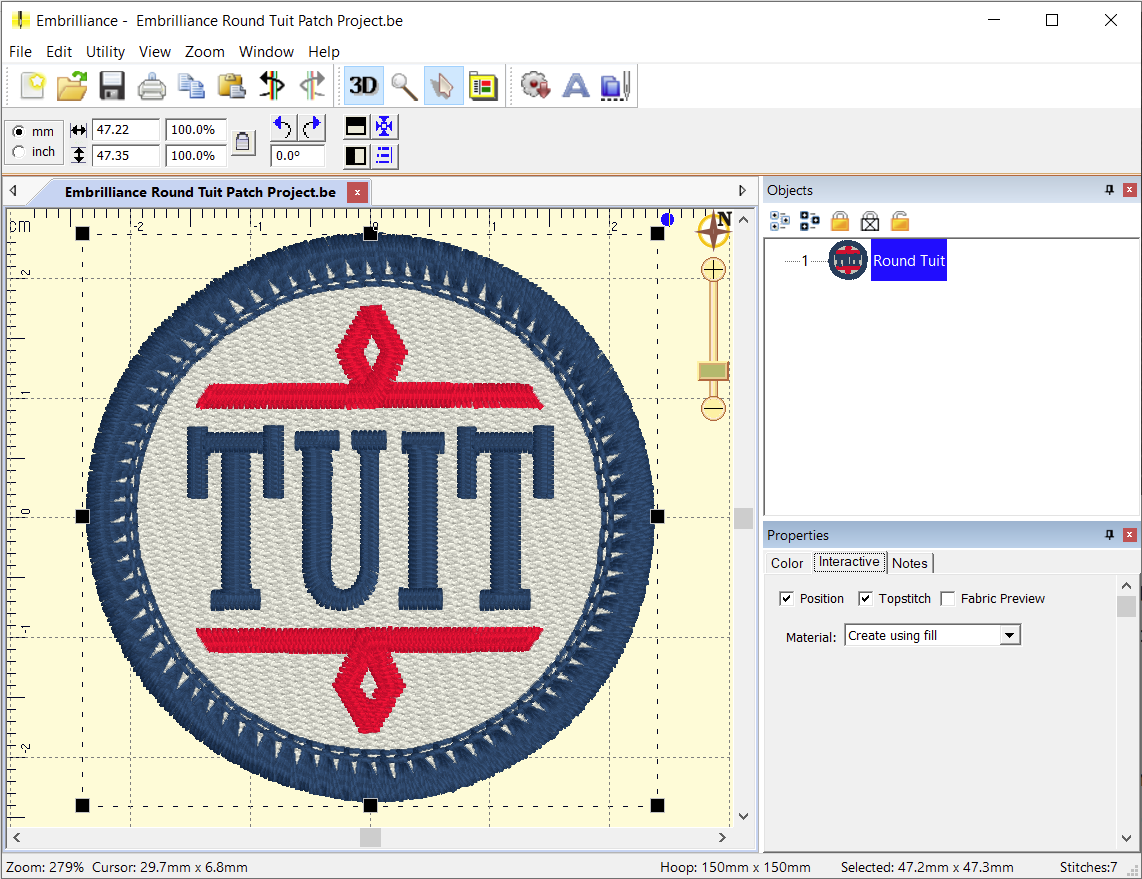Close the Round Tuit Patch Project tab
This screenshot has width=1142, height=879.
pyautogui.click(x=357, y=192)
